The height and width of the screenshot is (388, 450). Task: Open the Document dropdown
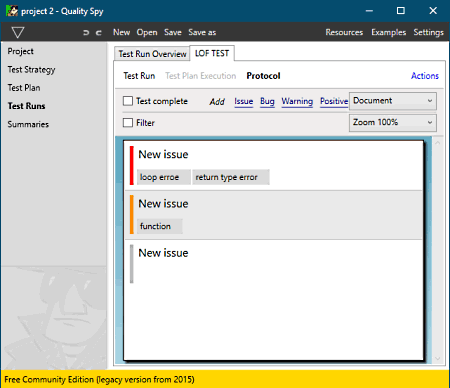tap(393, 101)
